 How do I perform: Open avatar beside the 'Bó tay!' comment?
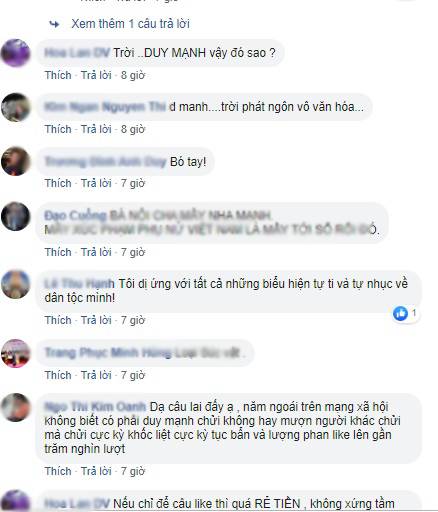[x=15, y=161]
